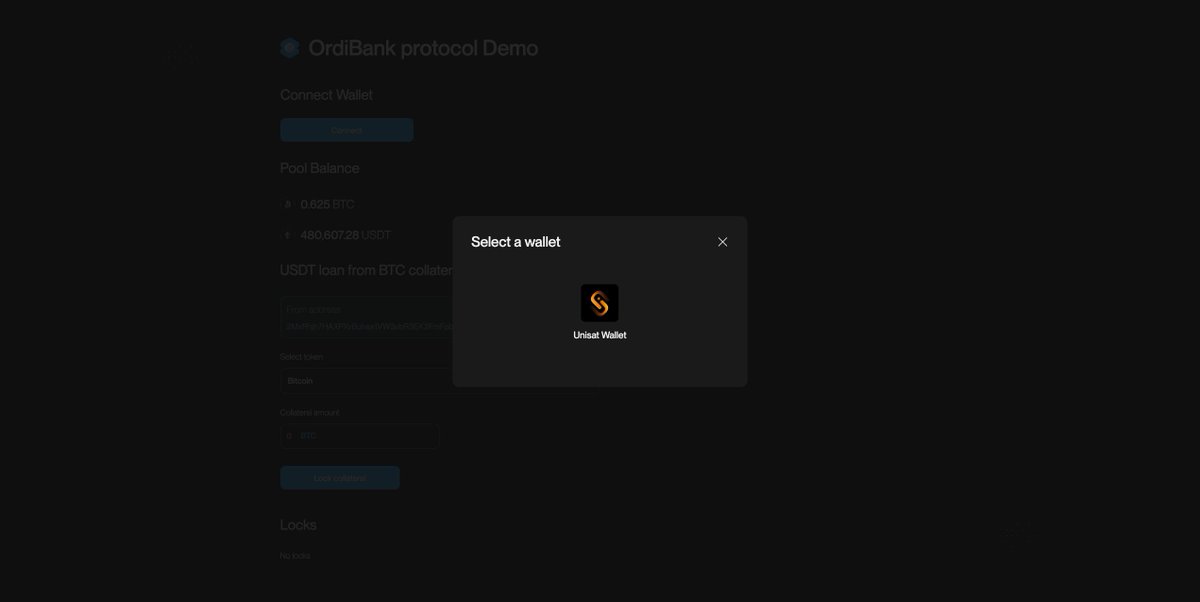Click the 0.625 BTC pool balance
This screenshot has width=1200, height=602.
[x=327, y=204]
